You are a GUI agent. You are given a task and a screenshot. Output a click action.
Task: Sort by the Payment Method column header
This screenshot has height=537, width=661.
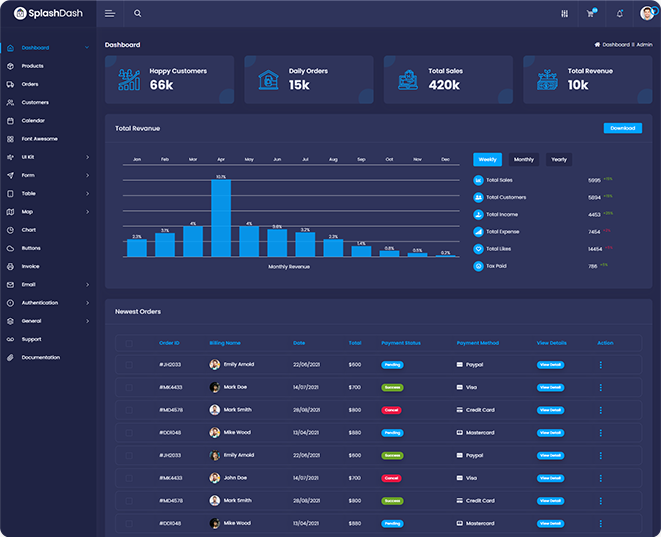click(478, 343)
